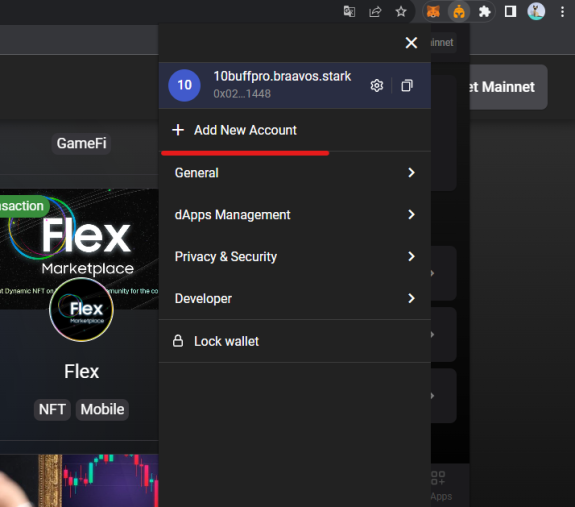Click the GameFi tag
The width and height of the screenshot is (575, 507).
click(x=81, y=143)
